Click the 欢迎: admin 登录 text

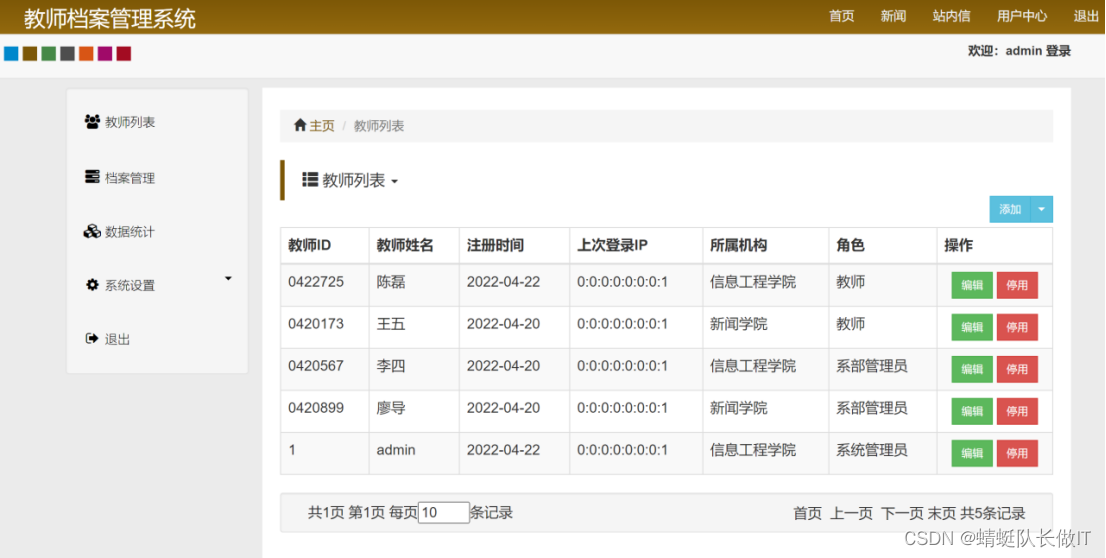1019,51
